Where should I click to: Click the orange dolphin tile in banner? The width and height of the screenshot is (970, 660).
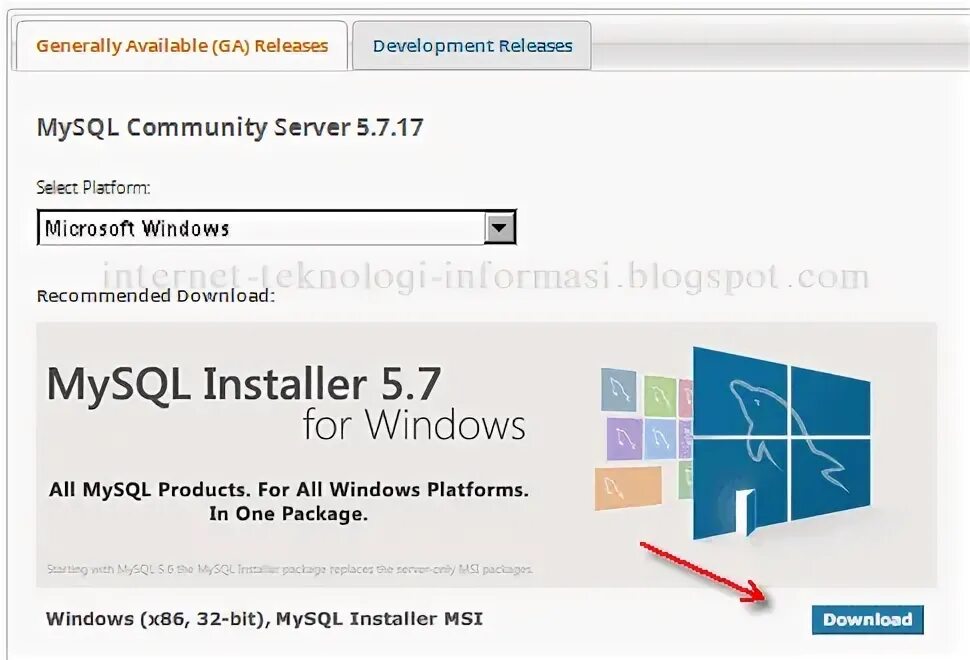(x=627, y=487)
